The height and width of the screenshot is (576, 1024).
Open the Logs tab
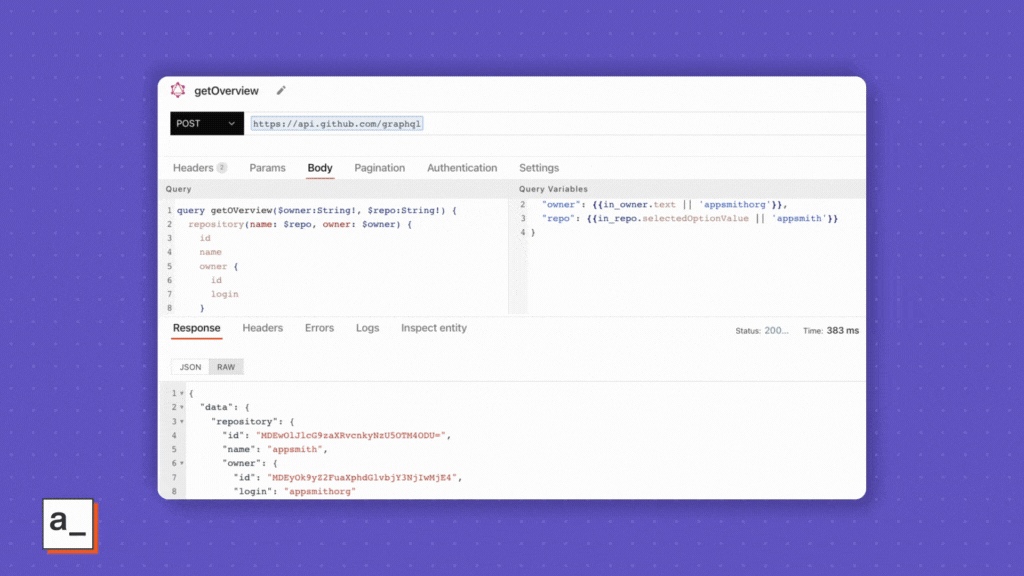point(367,328)
